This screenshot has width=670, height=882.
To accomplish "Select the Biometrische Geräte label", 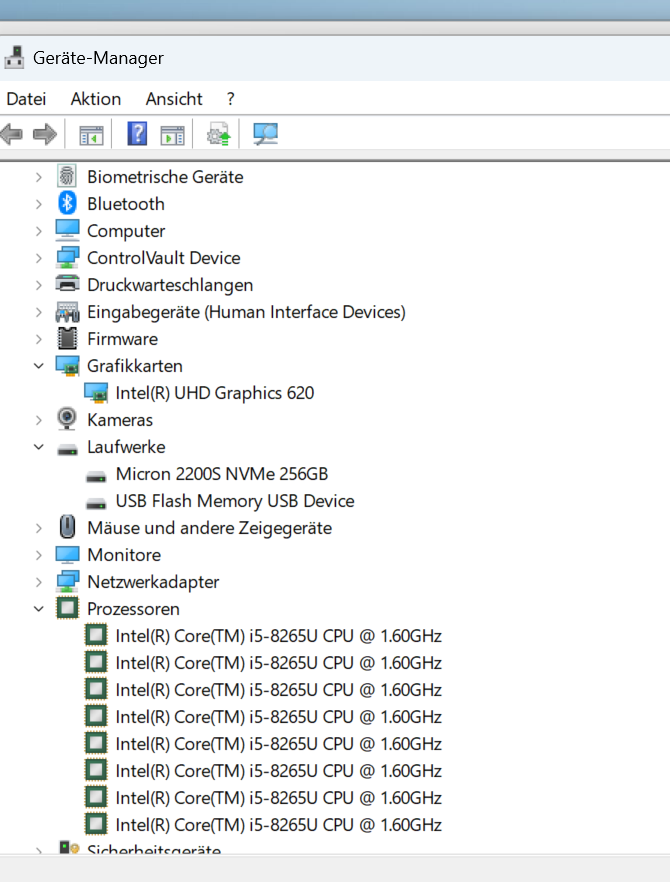I will click(165, 177).
